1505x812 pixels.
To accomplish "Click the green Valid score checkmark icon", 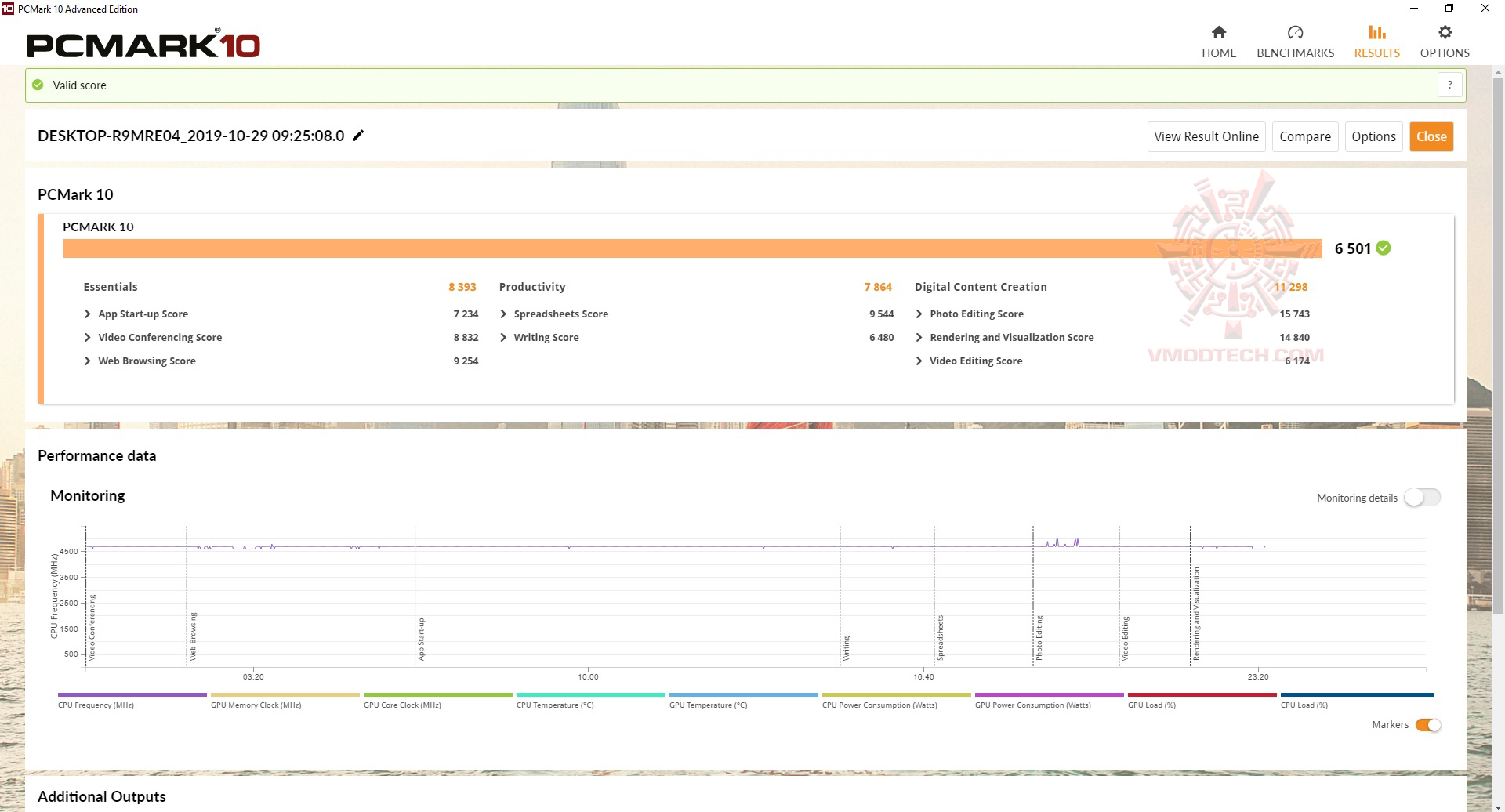I will tap(38, 85).
